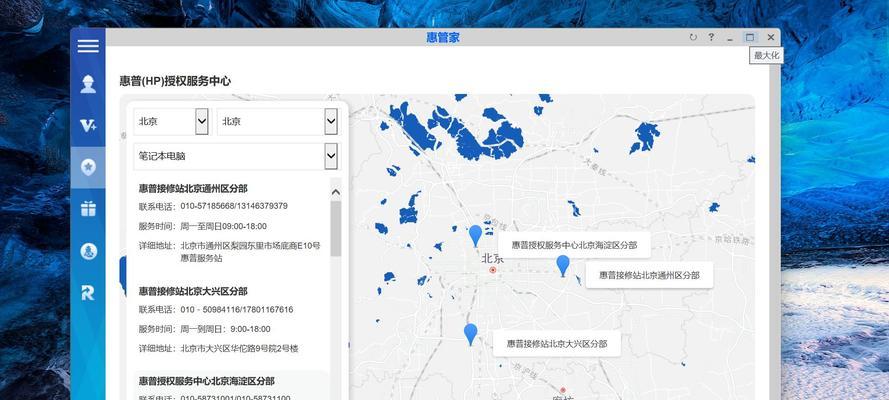Viewport: 889px width, 400px height.
Task: Click the maximize window button
Action: pos(750,37)
